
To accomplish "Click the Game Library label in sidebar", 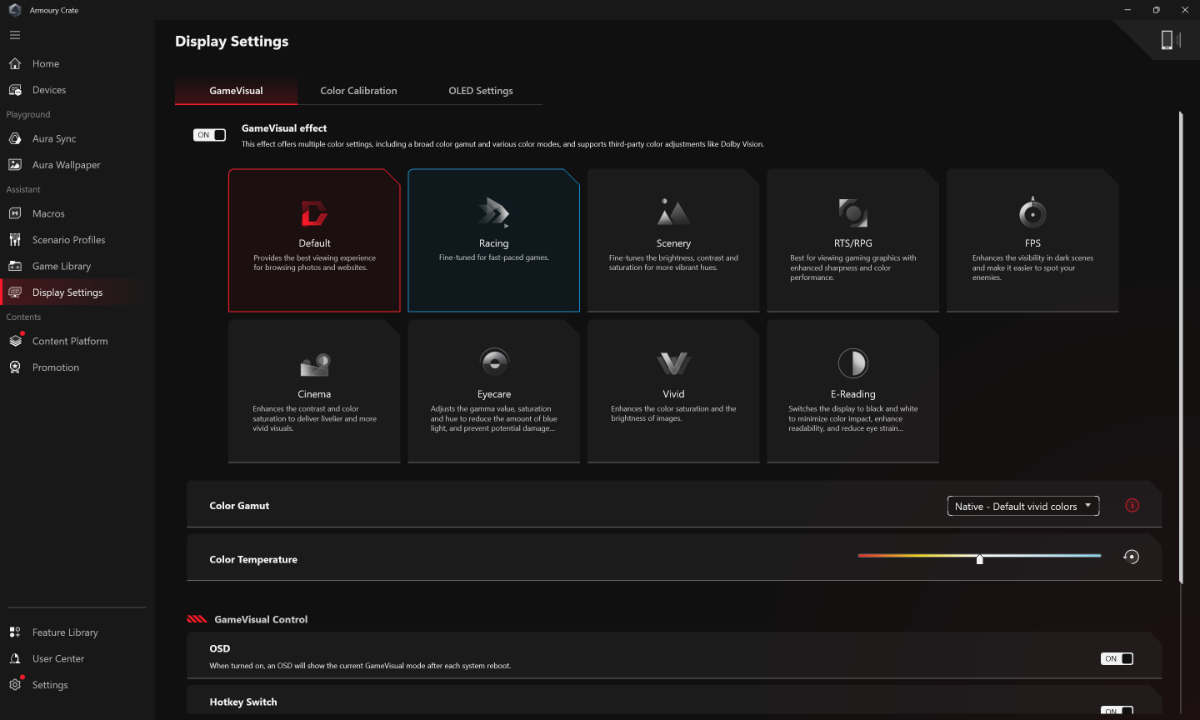I will pos(61,266).
